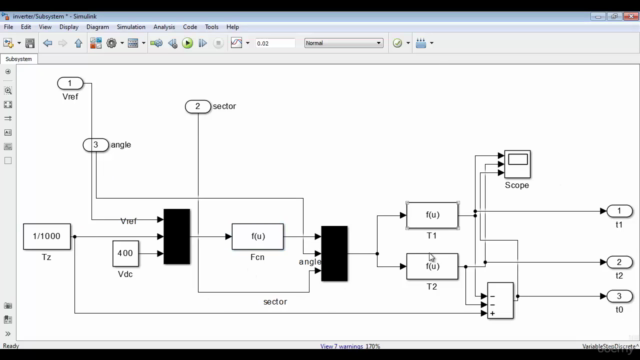This screenshot has width=640, height=360.
Task: Expand the gear icon dropdown arrow
Action: point(122,43)
